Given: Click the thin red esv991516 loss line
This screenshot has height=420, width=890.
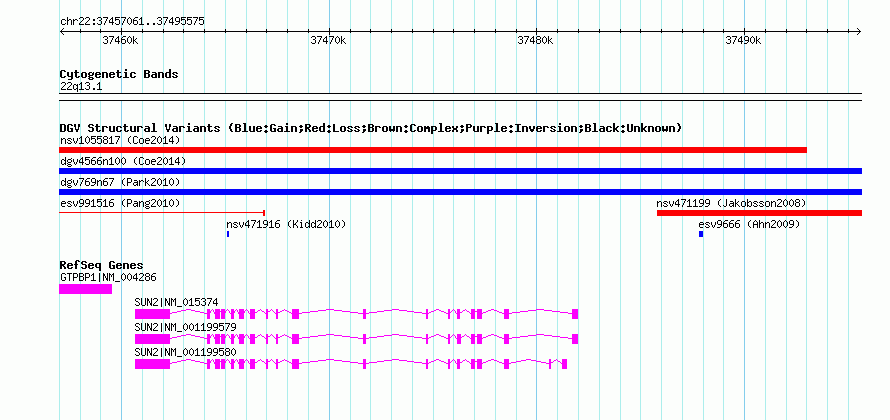Looking at the screenshot, I should tap(162, 213).
